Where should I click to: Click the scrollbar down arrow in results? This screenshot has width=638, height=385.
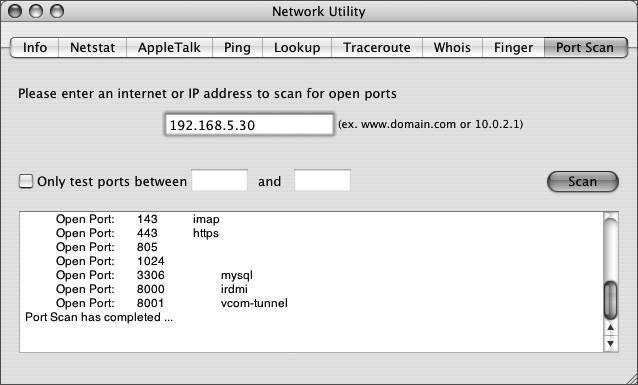pos(610,344)
